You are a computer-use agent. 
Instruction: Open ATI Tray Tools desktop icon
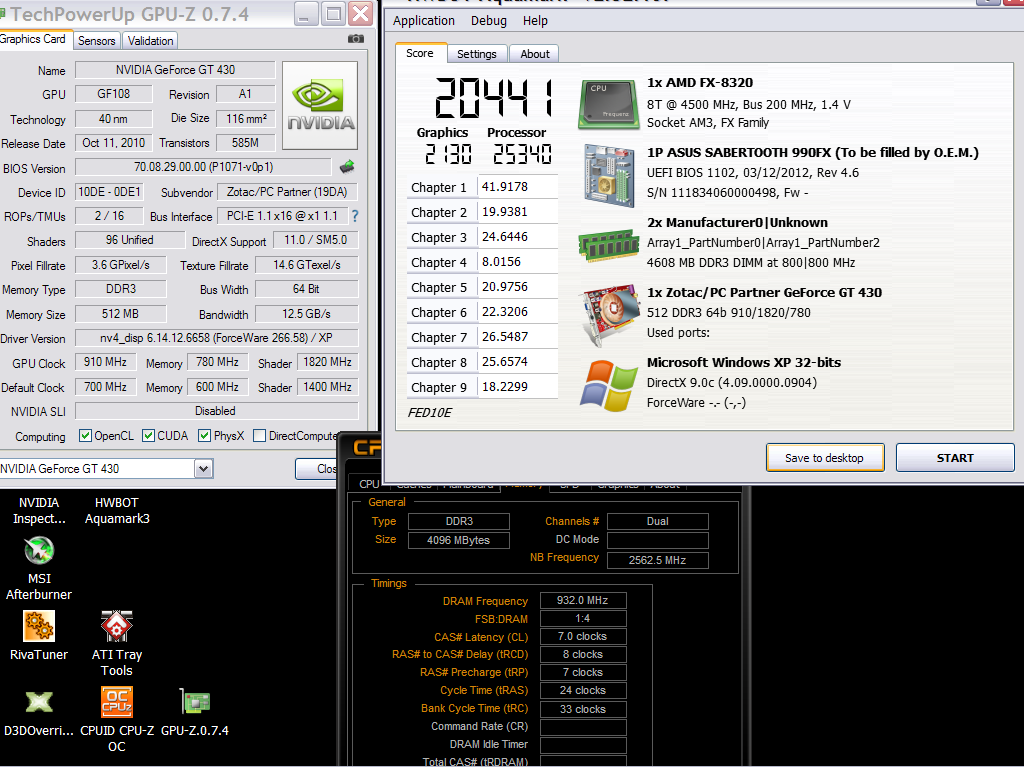click(x=116, y=644)
